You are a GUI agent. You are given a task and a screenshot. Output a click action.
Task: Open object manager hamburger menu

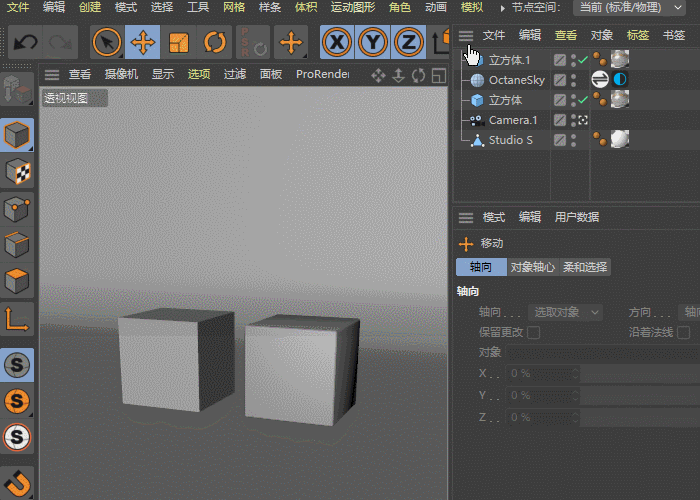pos(466,36)
